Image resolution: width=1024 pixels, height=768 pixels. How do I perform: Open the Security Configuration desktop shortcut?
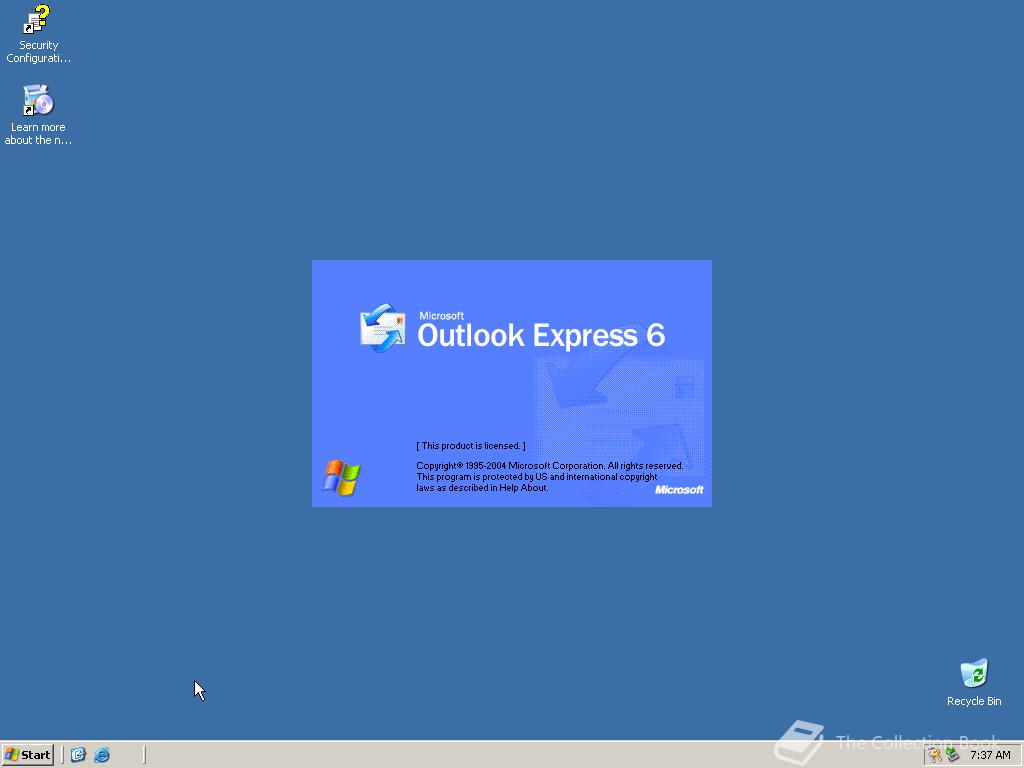(37, 34)
